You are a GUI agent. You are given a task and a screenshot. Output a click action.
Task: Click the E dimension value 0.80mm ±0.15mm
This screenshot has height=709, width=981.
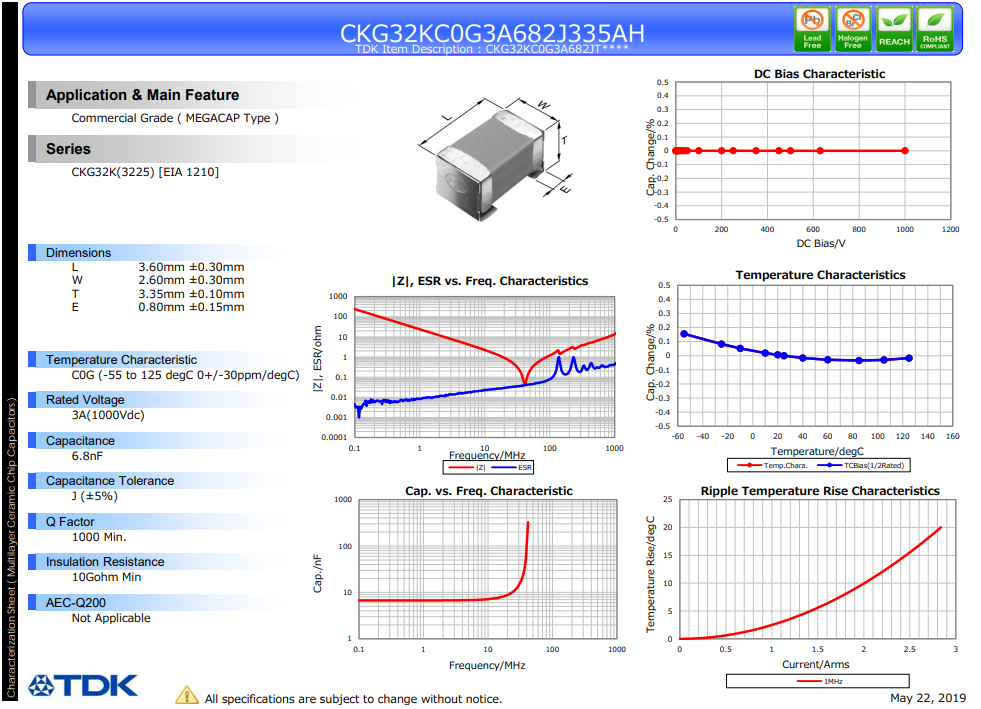click(x=191, y=307)
